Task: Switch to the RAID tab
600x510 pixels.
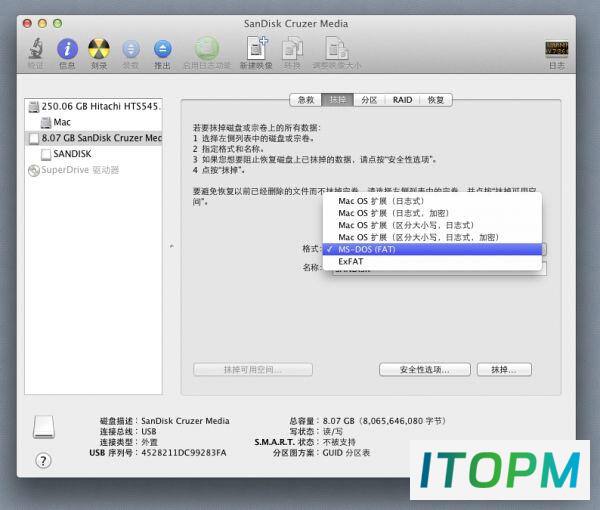Action: click(x=402, y=100)
